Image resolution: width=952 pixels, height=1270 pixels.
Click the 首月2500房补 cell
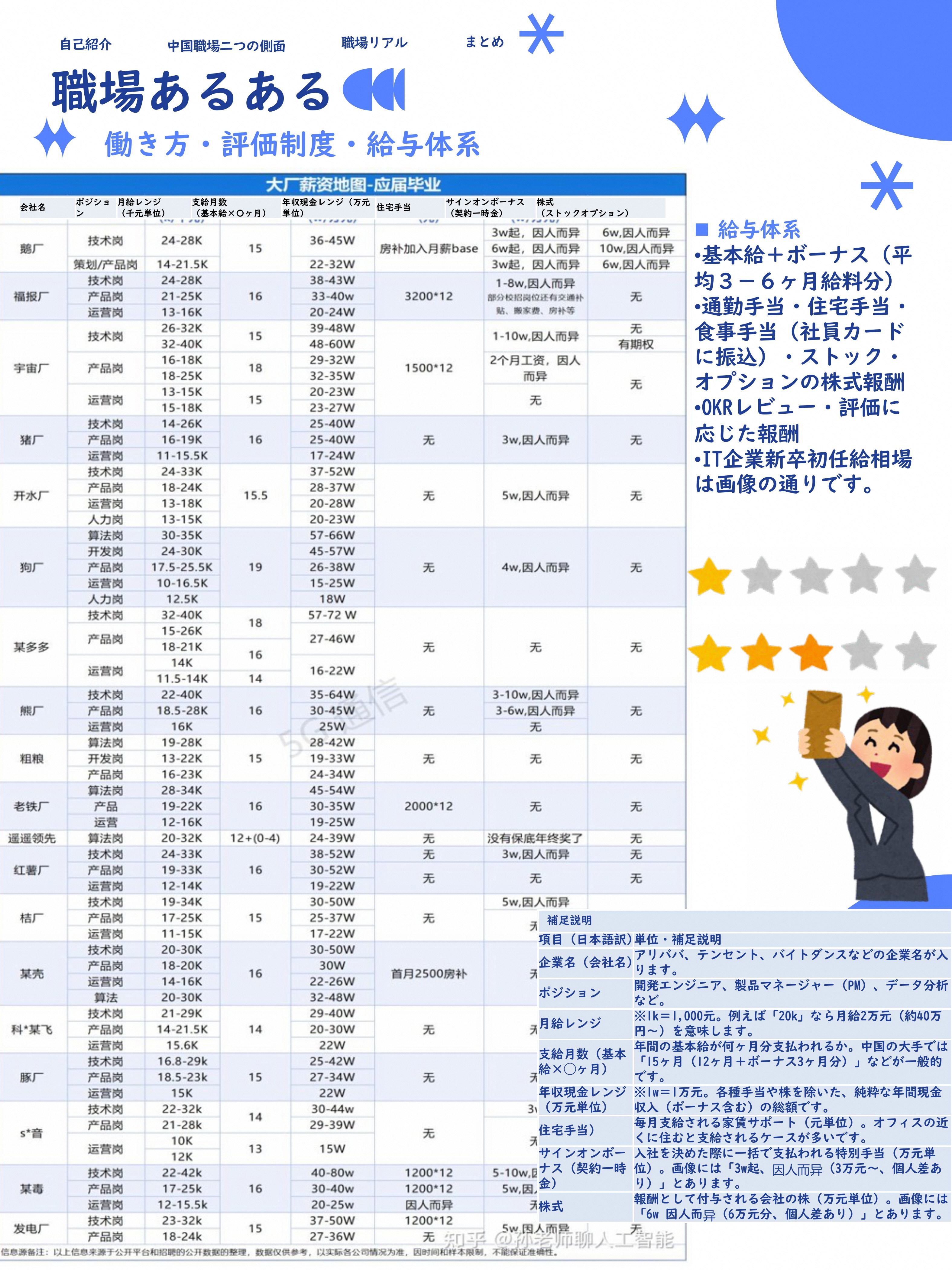(x=429, y=973)
